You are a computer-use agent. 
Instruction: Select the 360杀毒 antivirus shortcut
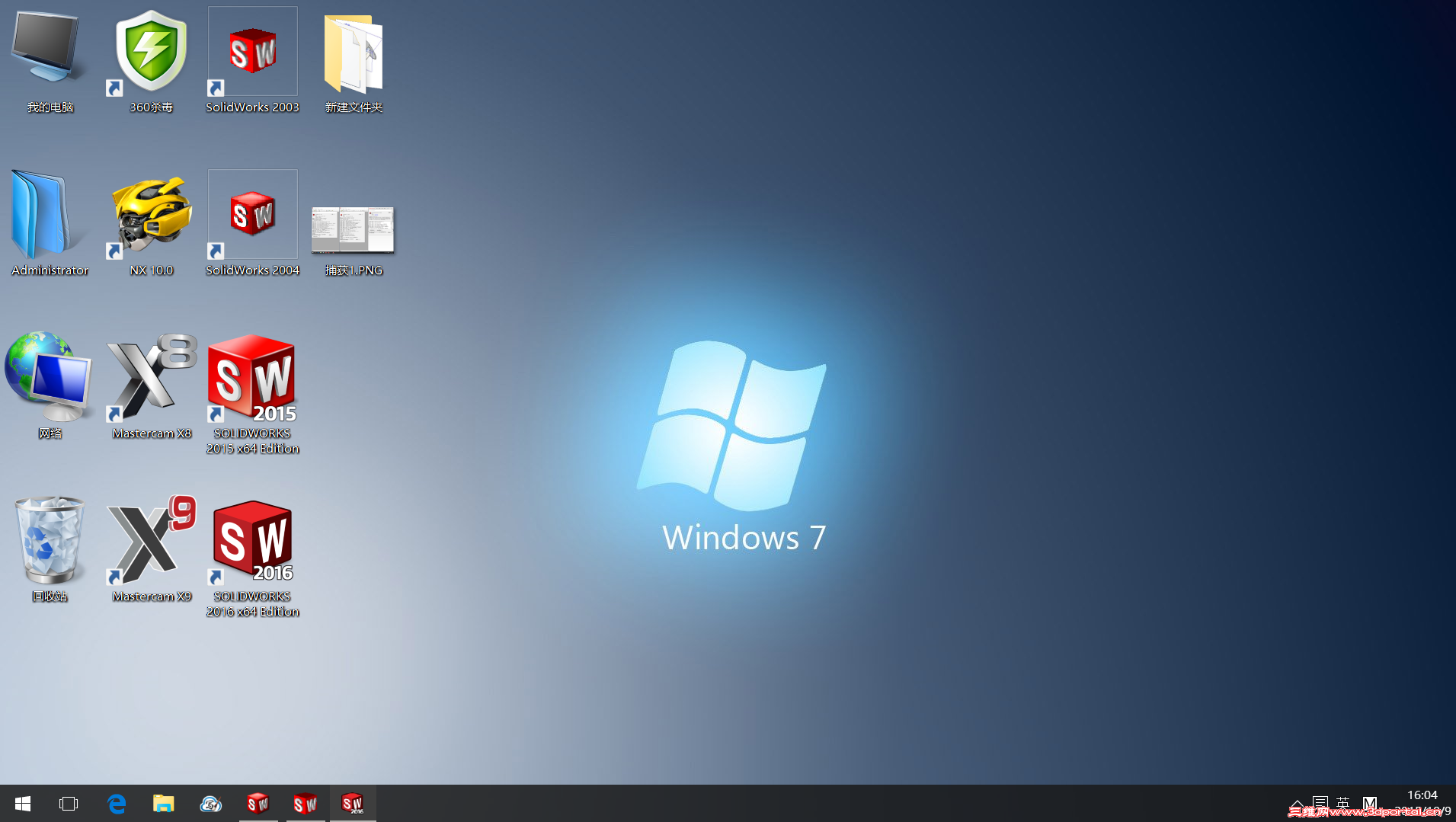pyautogui.click(x=151, y=61)
